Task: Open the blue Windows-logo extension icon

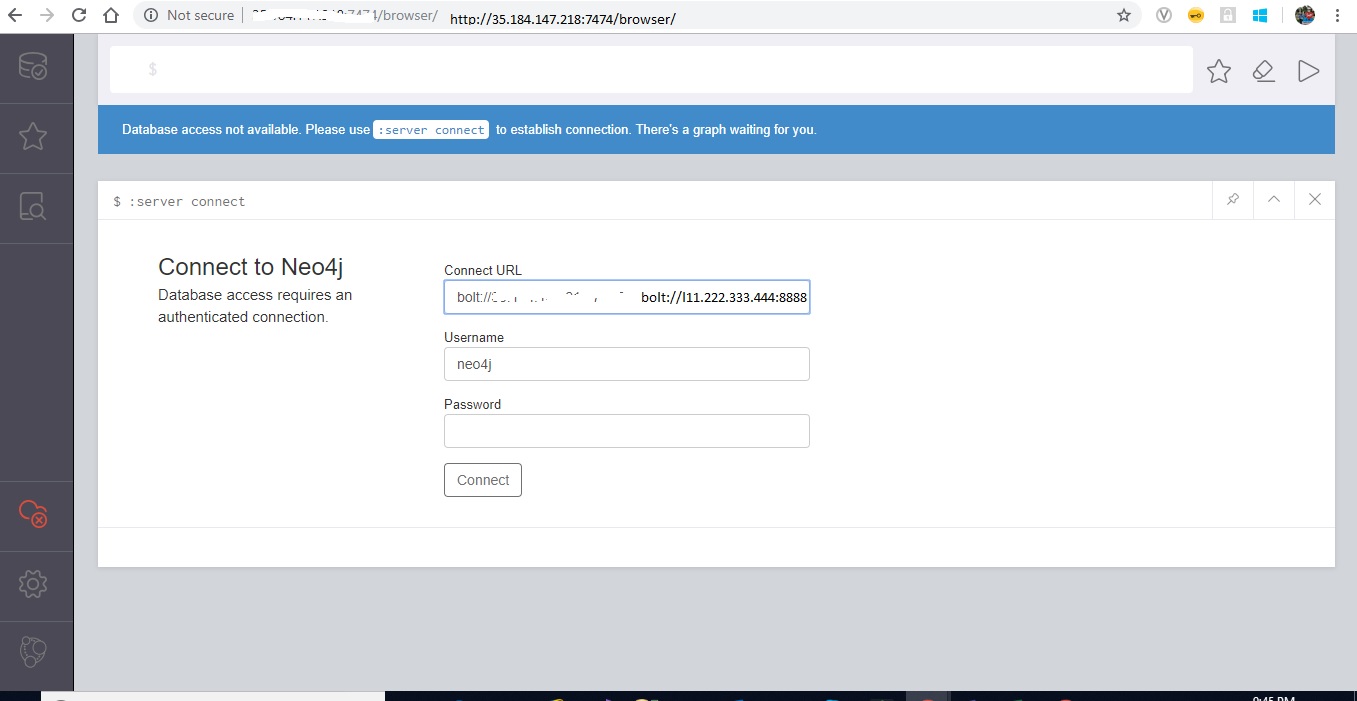Action: (x=1260, y=15)
